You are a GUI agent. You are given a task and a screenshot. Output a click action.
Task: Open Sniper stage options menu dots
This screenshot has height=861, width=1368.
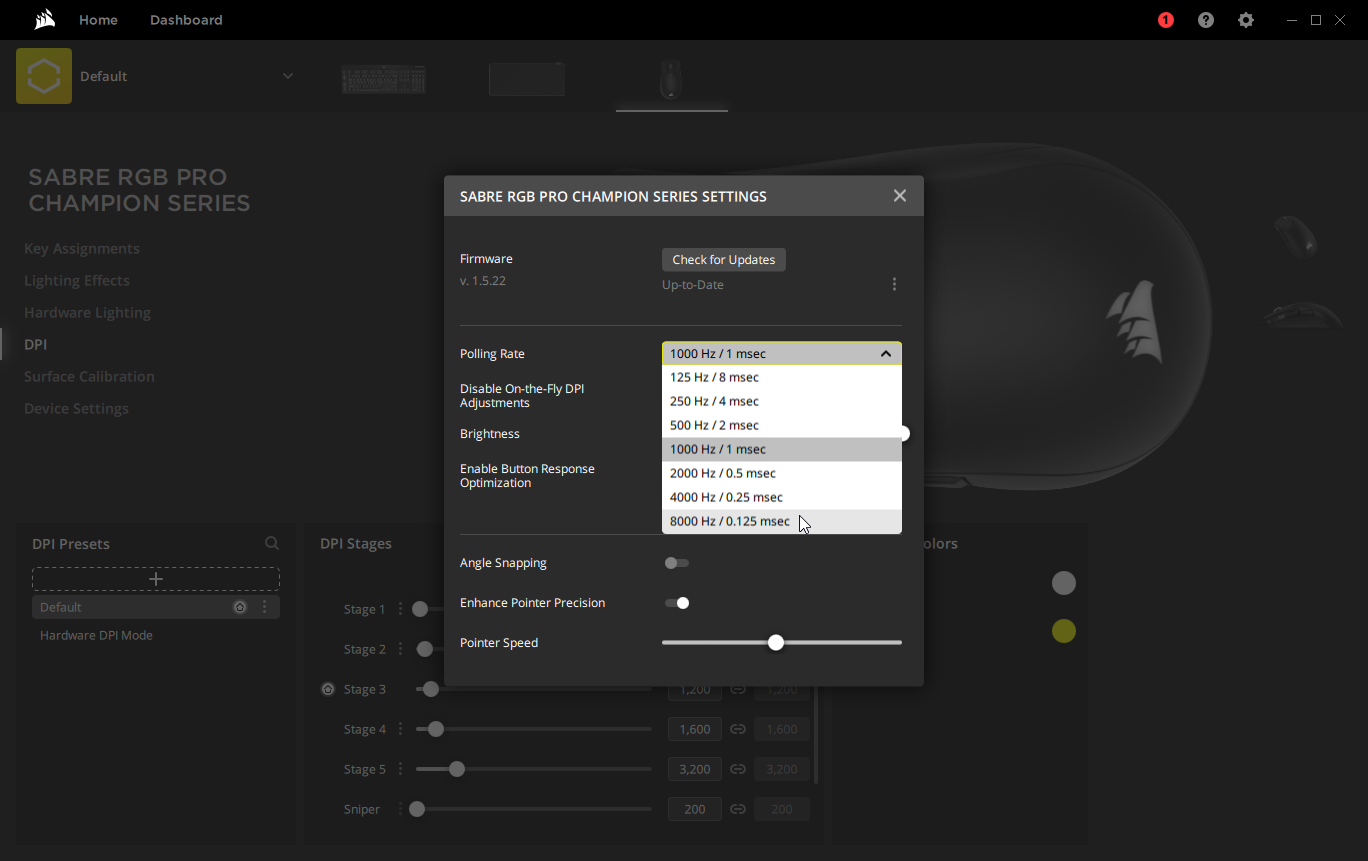click(x=401, y=809)
